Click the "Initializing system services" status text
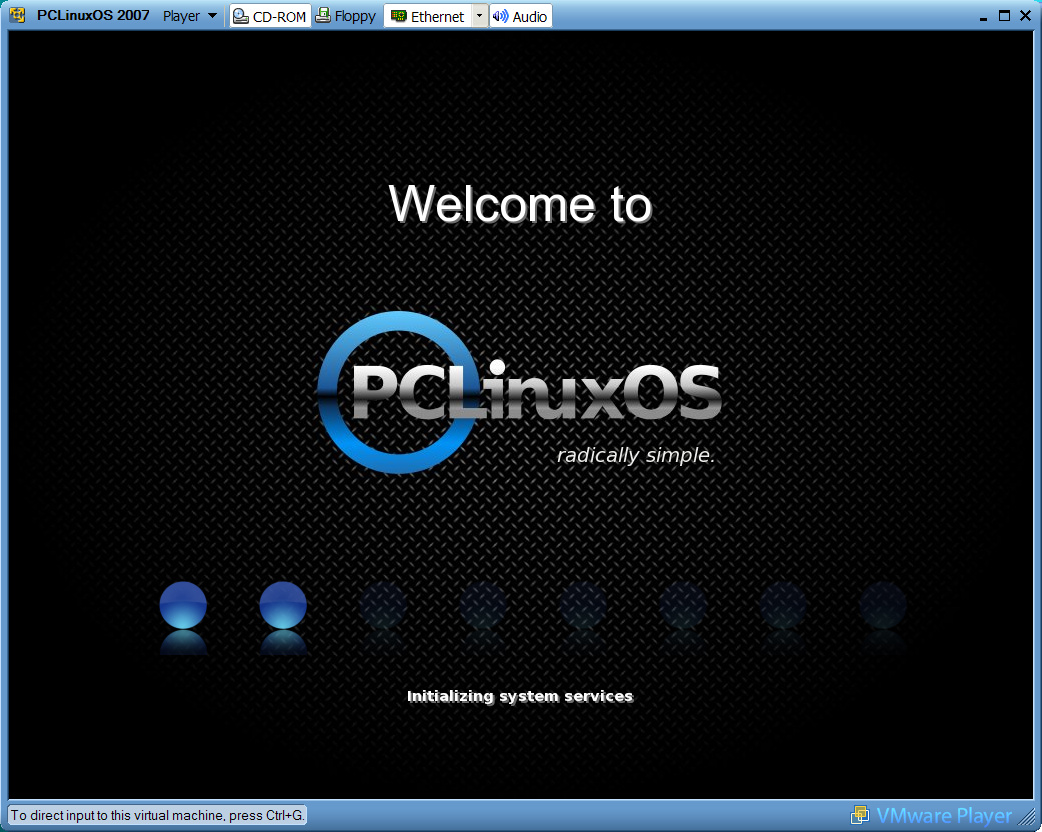 coord(520,696)
